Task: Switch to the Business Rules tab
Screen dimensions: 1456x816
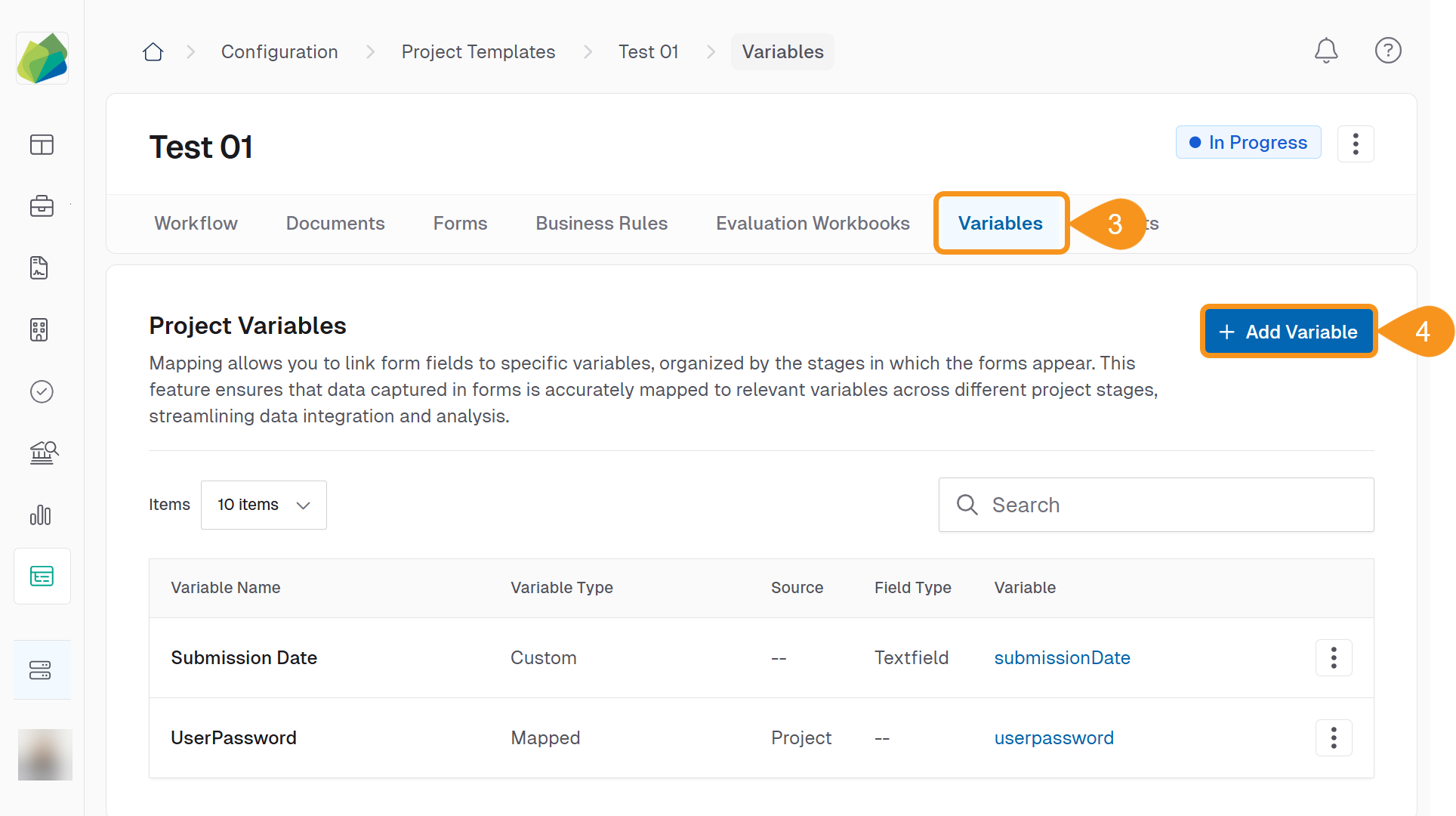Action: tap(600, 223)
